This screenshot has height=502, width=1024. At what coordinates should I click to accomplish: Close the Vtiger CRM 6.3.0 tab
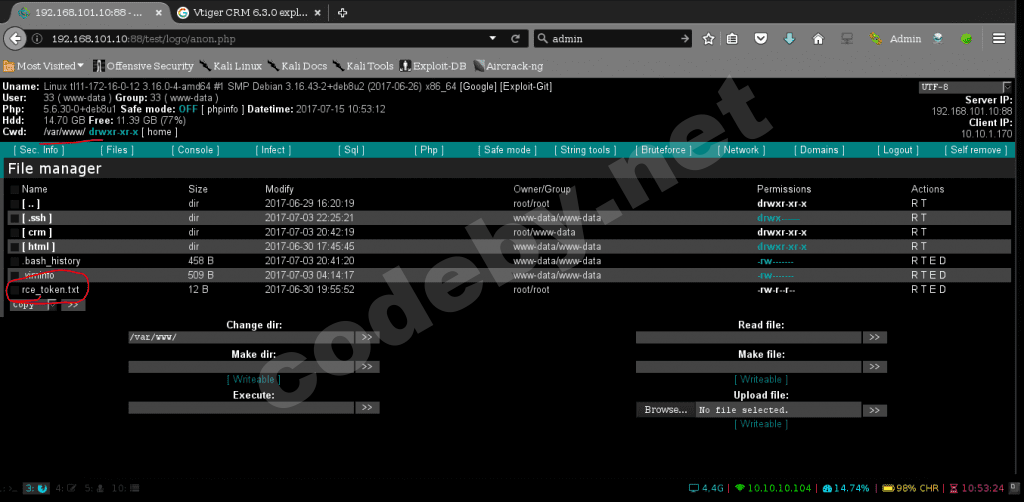tap(318, 12)
